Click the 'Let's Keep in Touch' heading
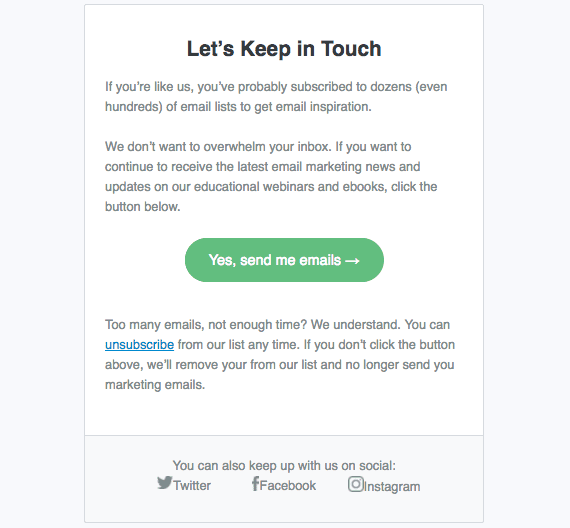 tap(284, 49)
